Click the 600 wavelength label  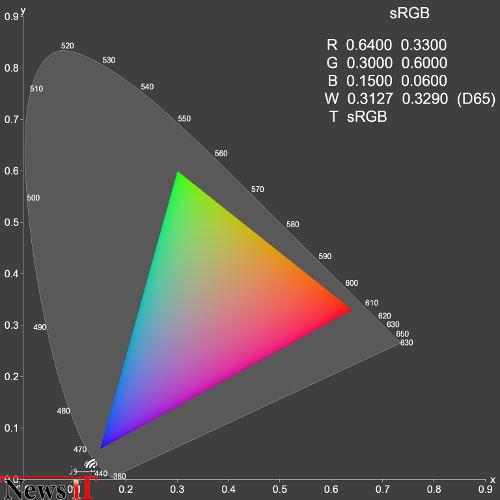pyautogui.click(x=351, y=283)
